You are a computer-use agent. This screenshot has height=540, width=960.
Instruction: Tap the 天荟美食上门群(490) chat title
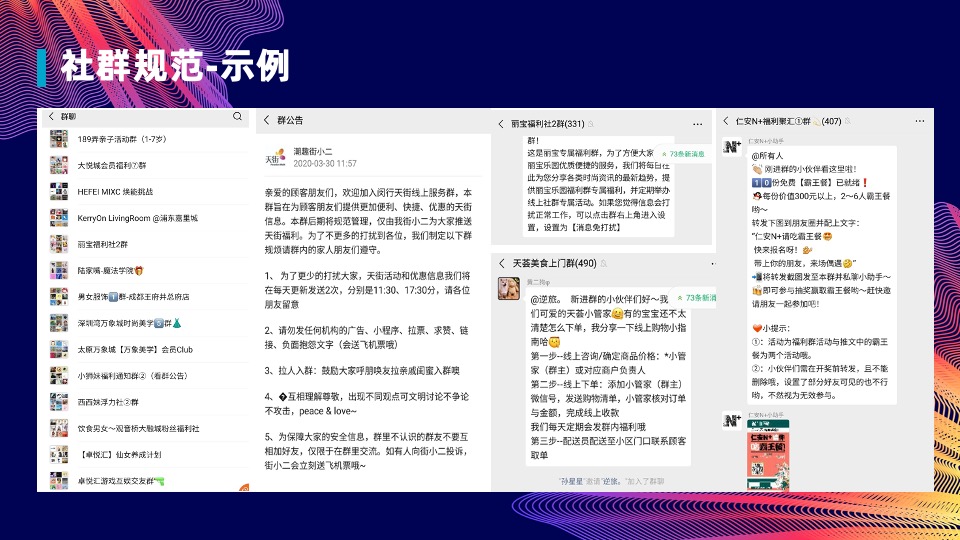pos(554,263)
